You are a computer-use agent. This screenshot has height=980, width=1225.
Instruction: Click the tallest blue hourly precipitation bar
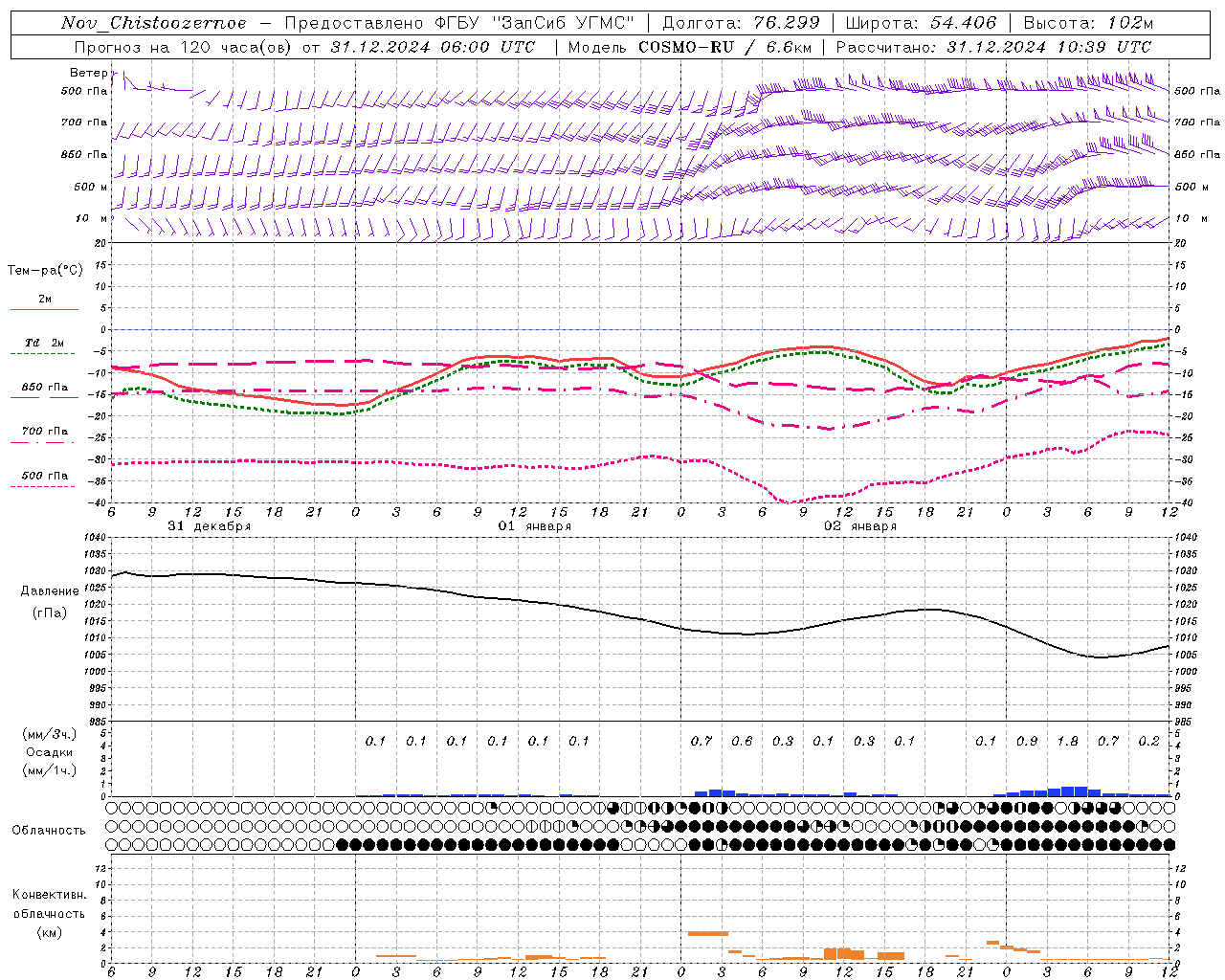[x=1074, y=791]
